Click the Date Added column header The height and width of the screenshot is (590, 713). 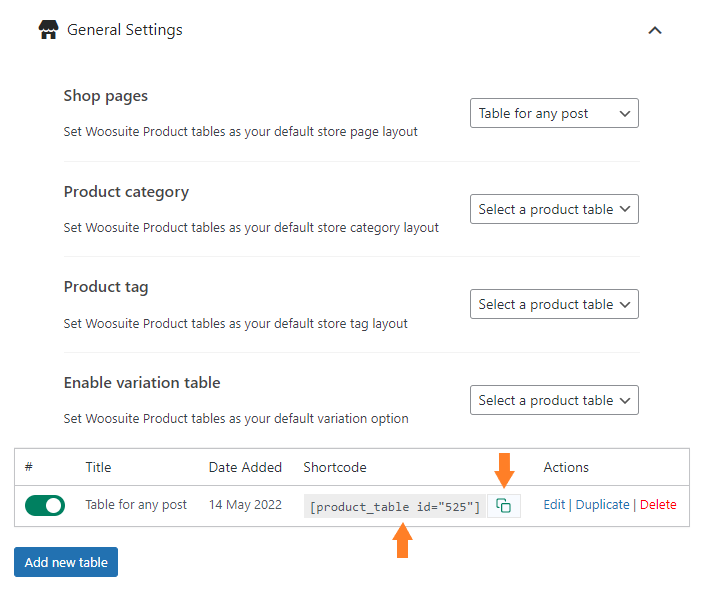pyautogui.click(x=245, y=467)
